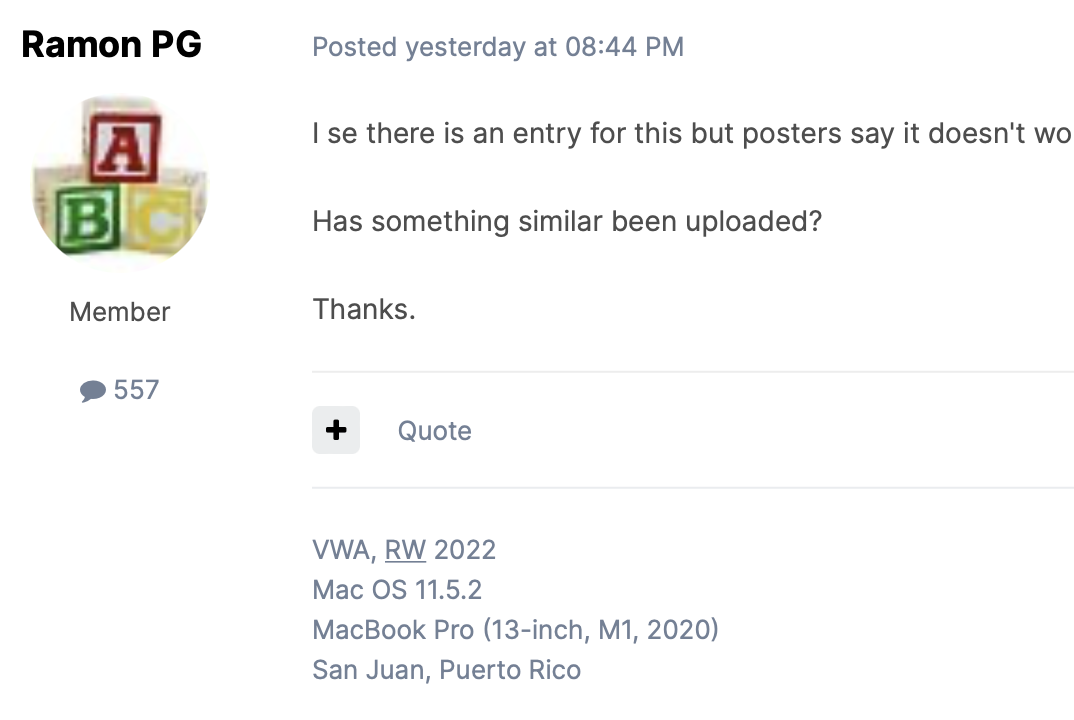The image size is (1074, 720).
Task: Click the speech bubble post count icon
Action: click(x=93, y=390)
